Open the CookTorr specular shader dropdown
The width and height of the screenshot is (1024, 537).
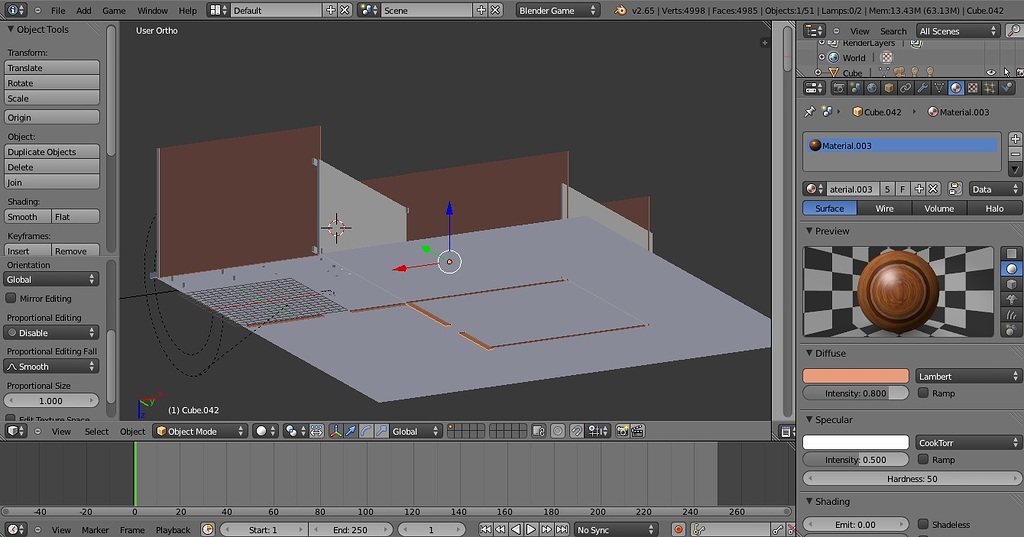(968, 442)
